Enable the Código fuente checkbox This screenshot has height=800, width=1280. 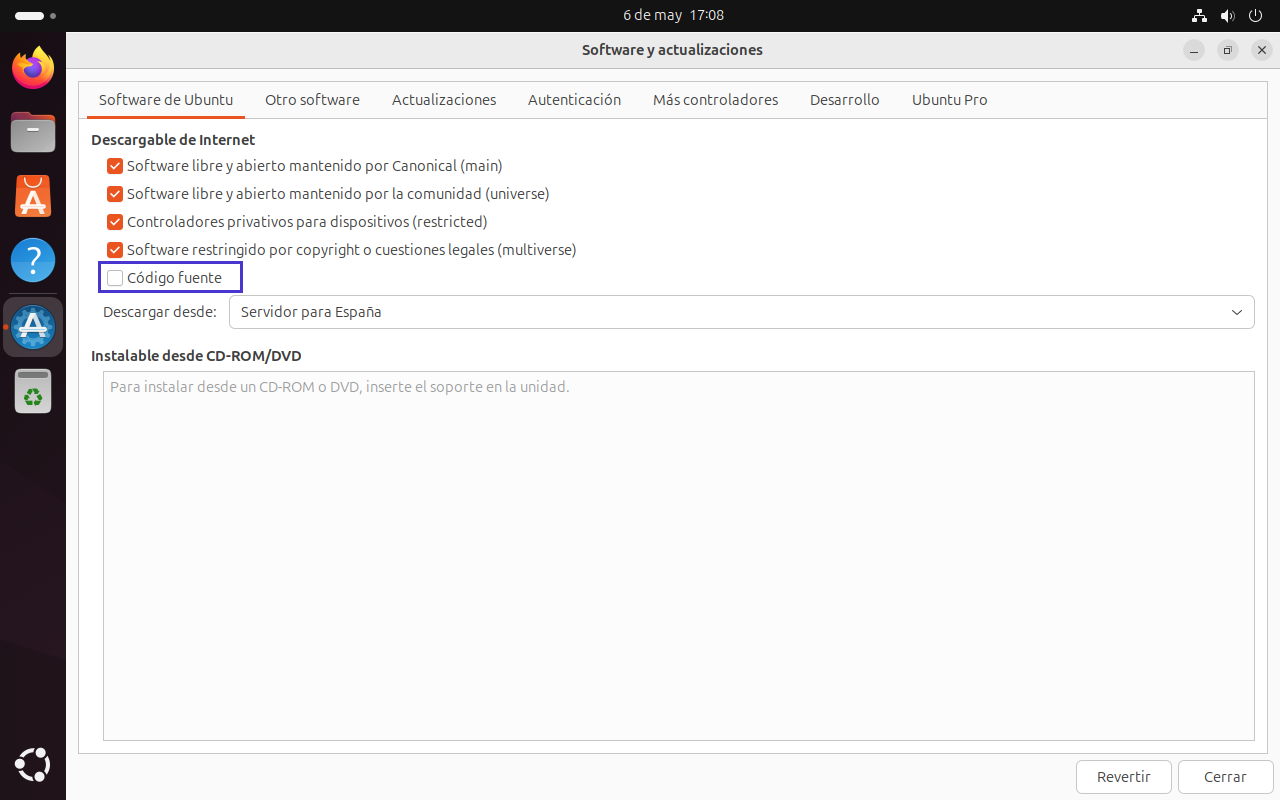(x=115, y=278)
